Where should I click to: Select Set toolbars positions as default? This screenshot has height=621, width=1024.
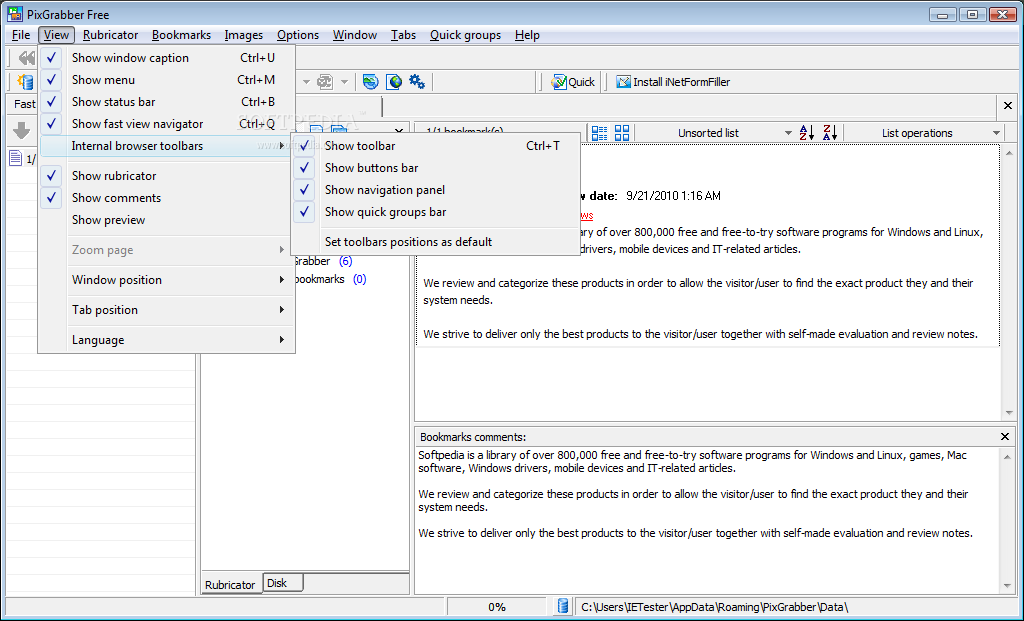pyautogui.click(x=436, y=242)
